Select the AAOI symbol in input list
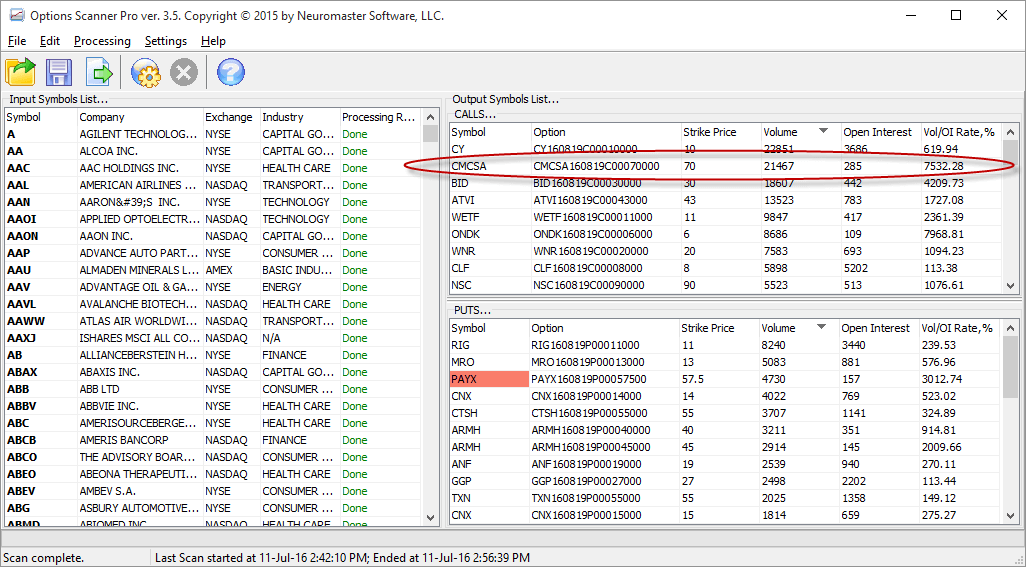The width and height of the screenshot is (1026, 567). click(x=22, y=219)
